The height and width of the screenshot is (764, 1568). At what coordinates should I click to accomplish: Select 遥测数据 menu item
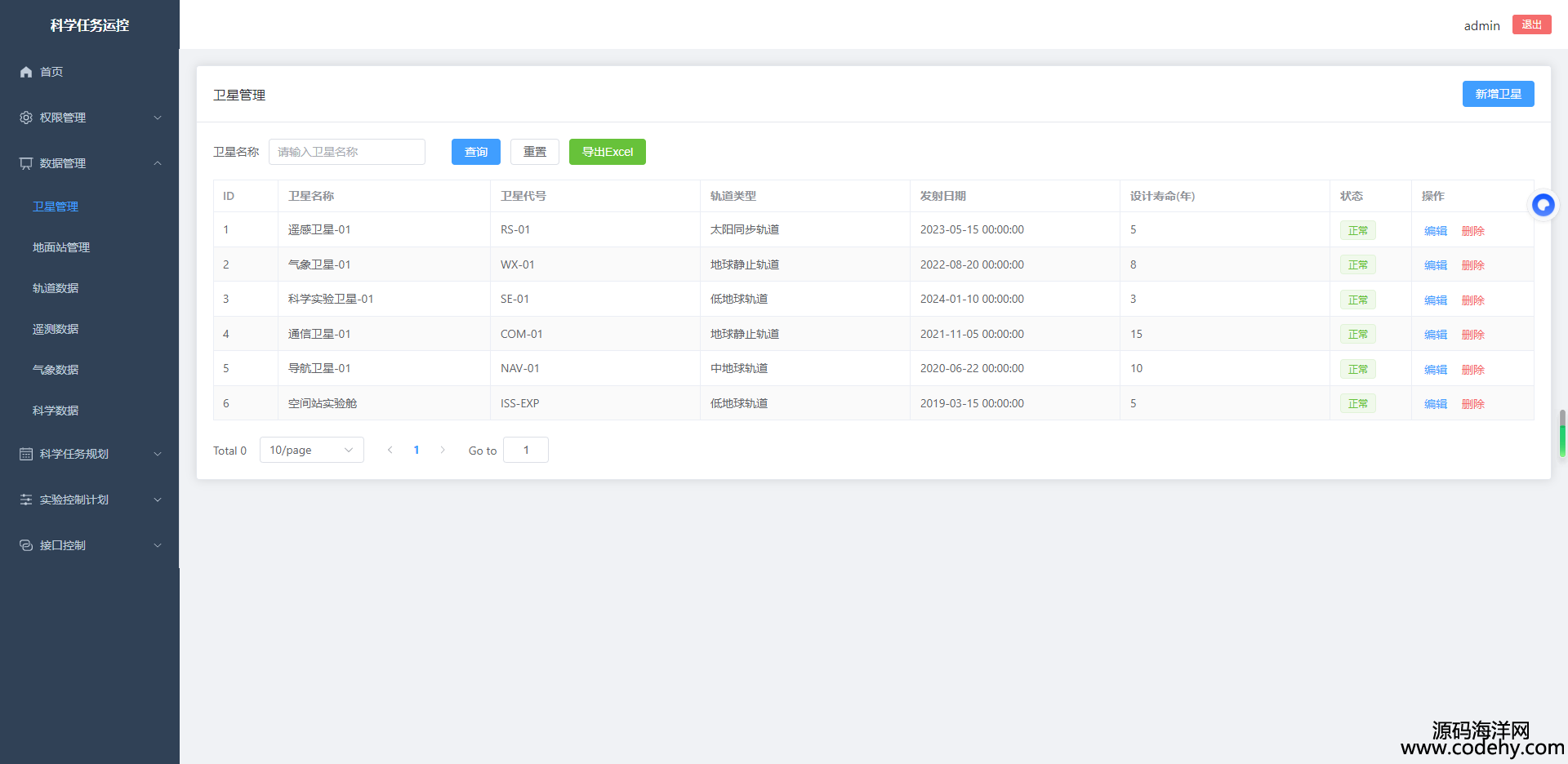[x=56, y=329]
